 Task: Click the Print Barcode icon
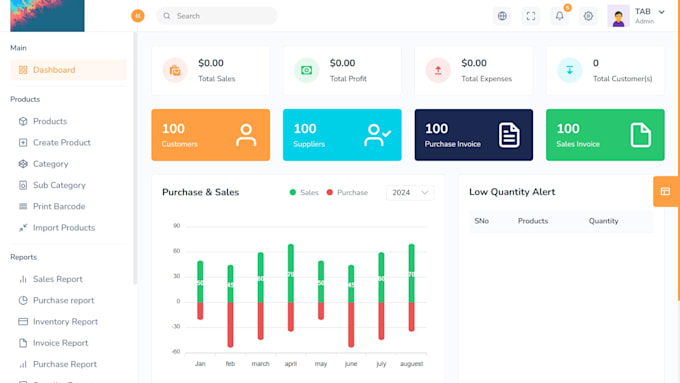point(23,206)
